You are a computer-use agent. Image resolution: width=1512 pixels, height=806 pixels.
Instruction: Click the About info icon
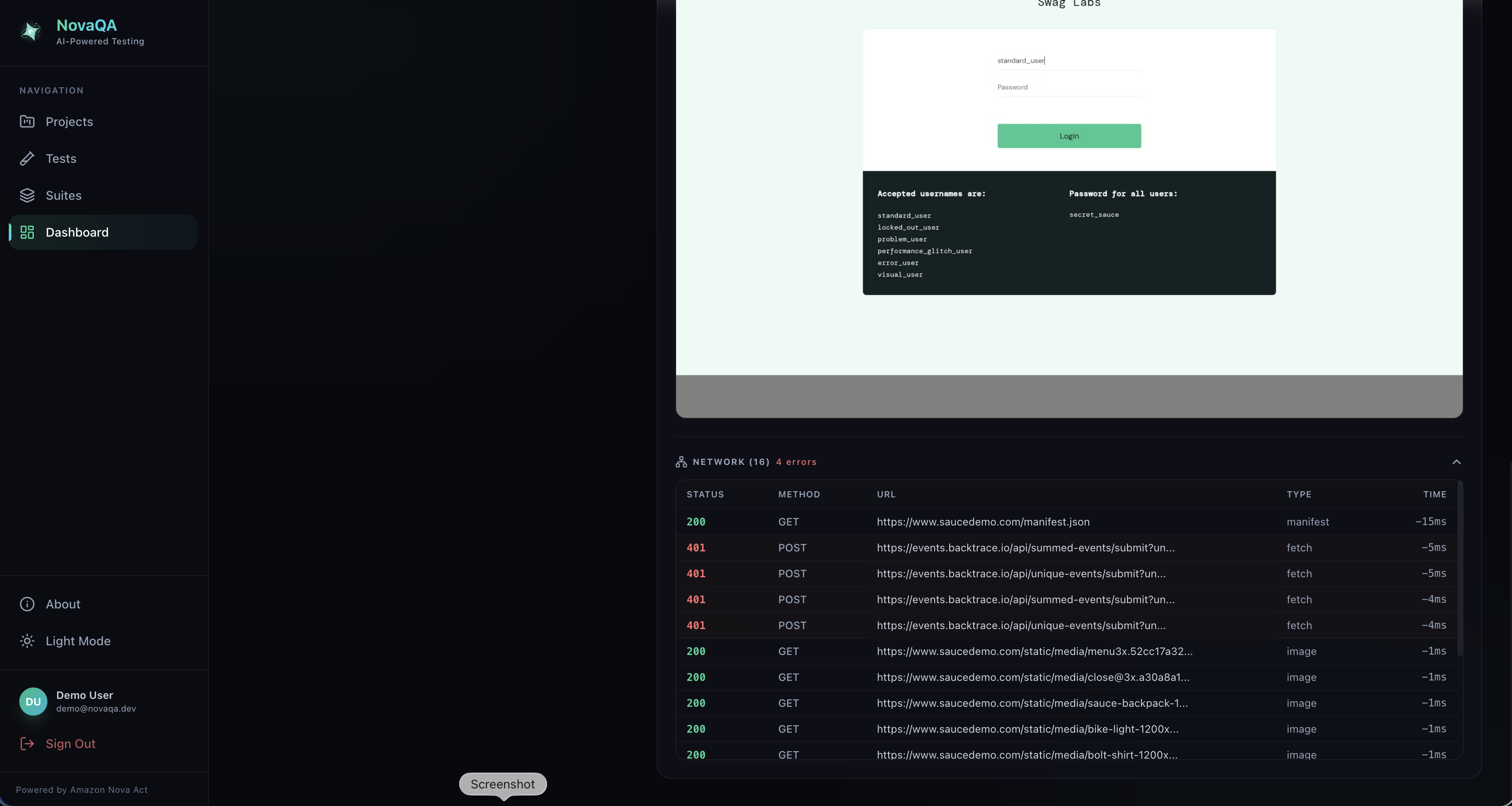click(x=27, y=604)
